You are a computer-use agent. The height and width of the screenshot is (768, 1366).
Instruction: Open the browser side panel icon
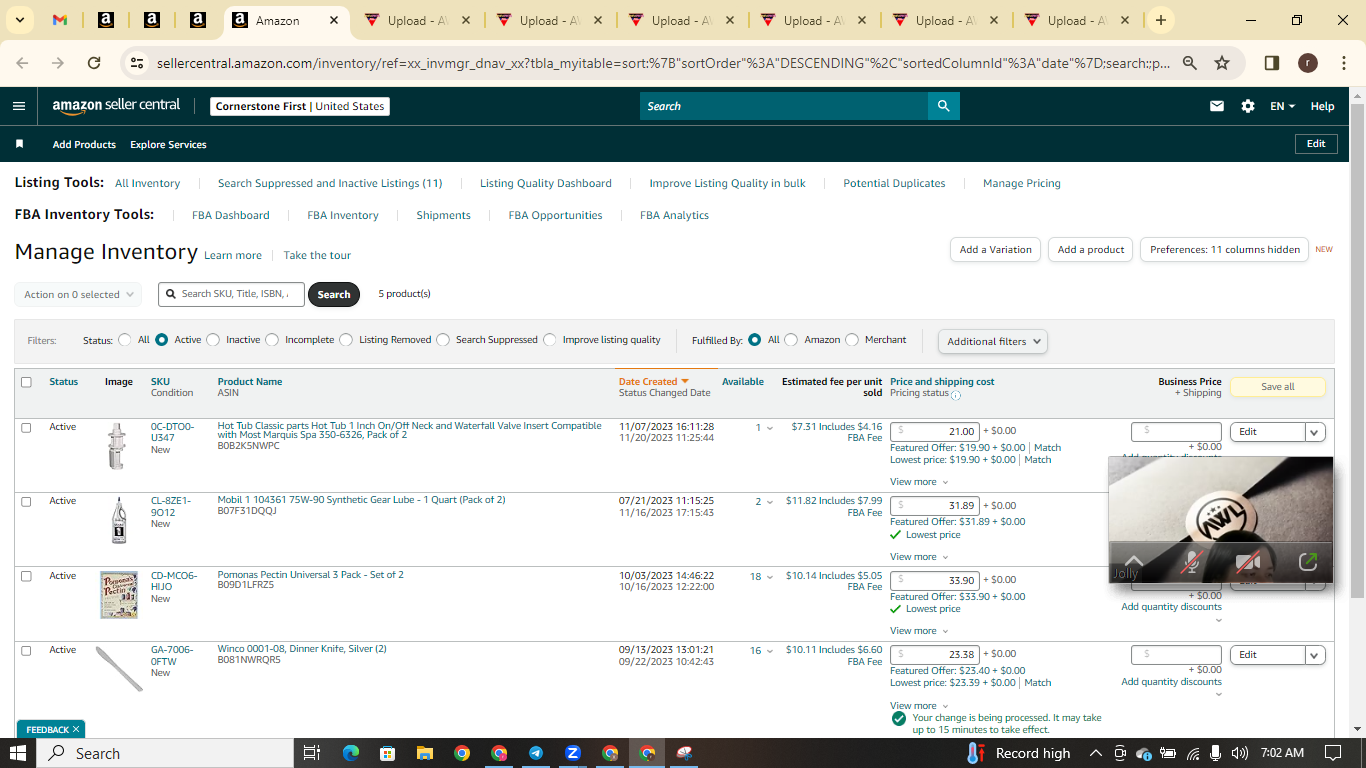(x=1272, y=63)
